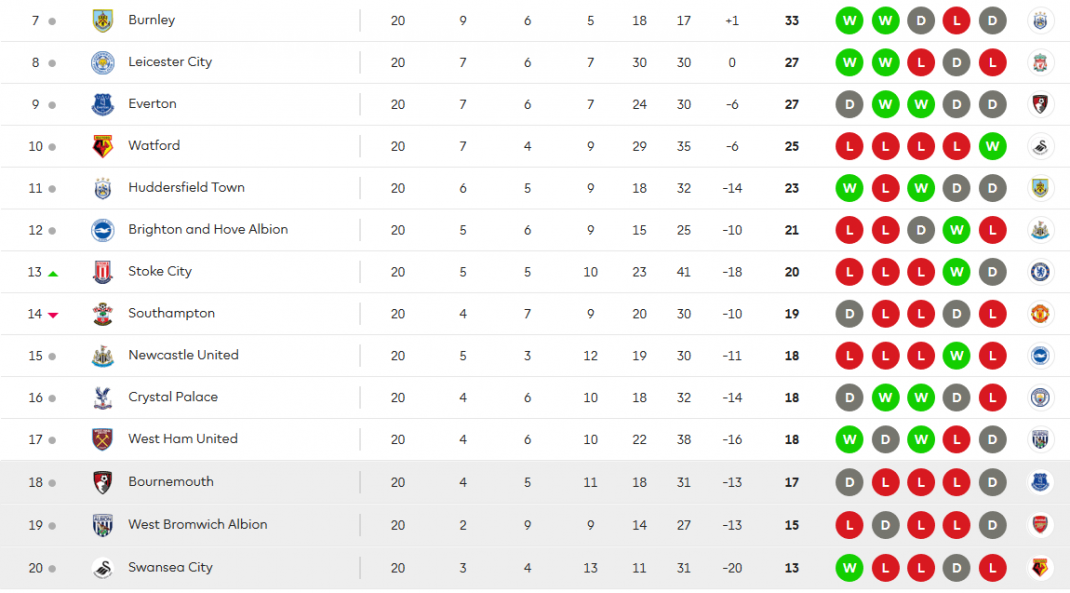Open the Huddersfield Town team link
1070x593 pixels.
(186, 188)
